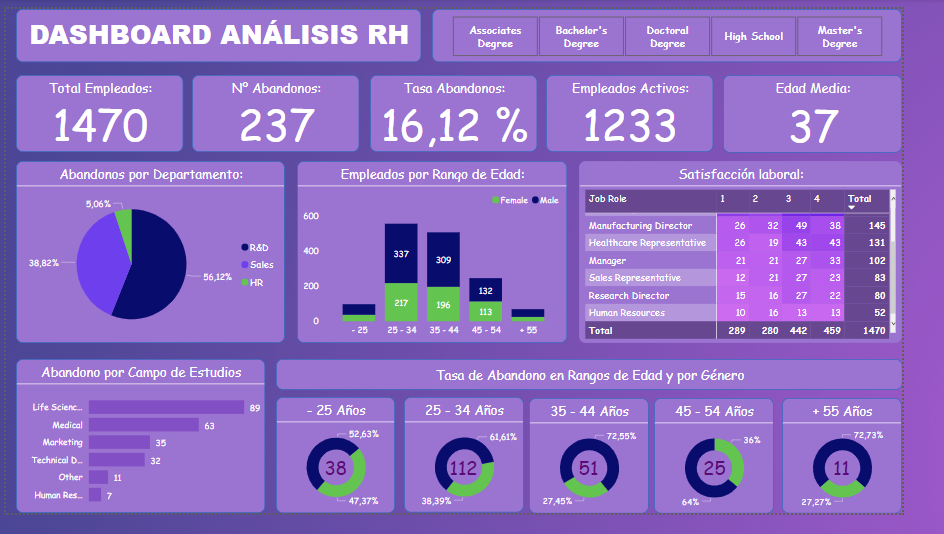Click the Satisfacción laboral table title
Image resolution: width=944 pixels, height=534 pixels.
(741, 175)
